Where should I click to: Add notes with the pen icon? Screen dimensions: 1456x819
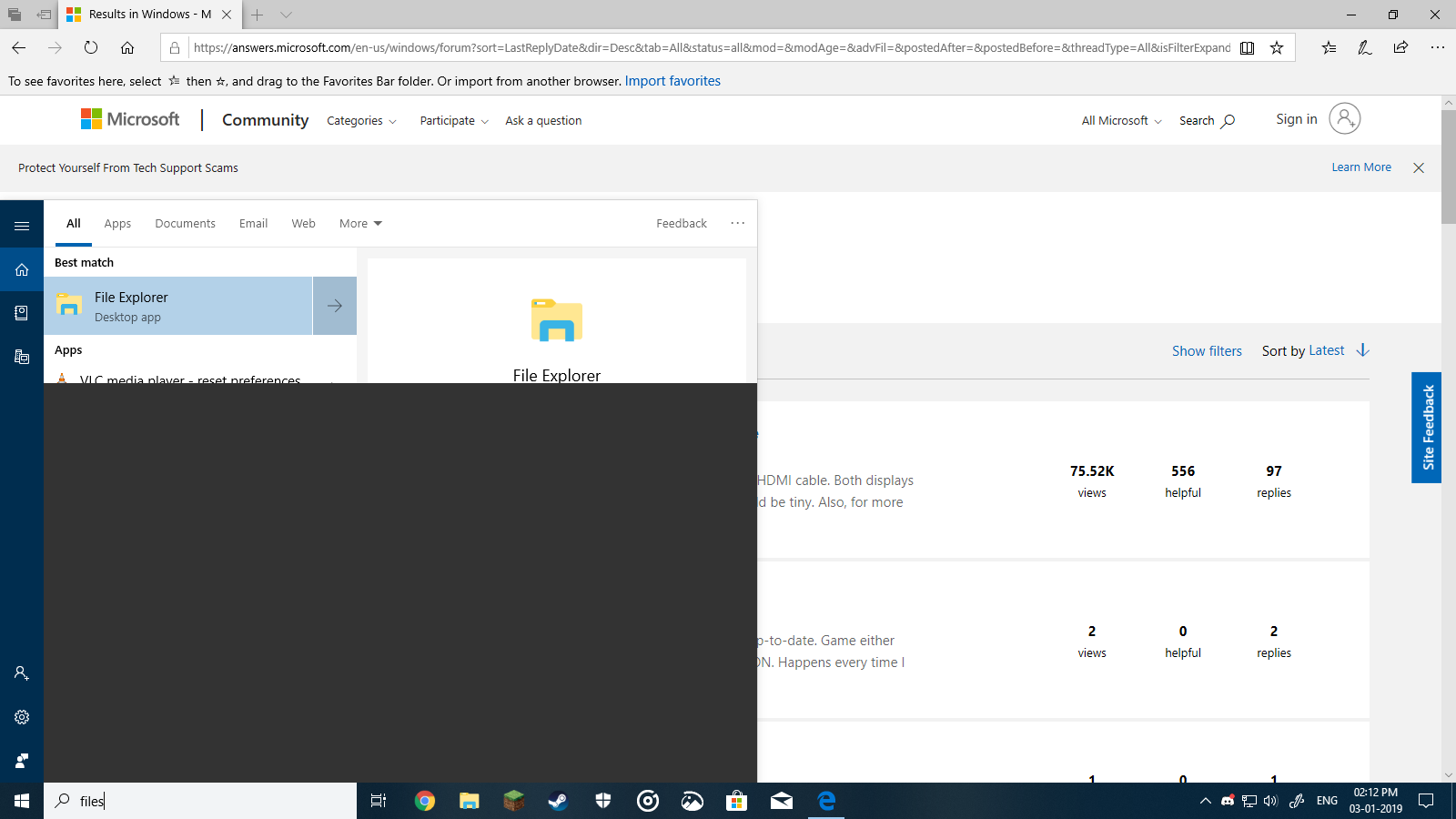[x=1365, y=47]
